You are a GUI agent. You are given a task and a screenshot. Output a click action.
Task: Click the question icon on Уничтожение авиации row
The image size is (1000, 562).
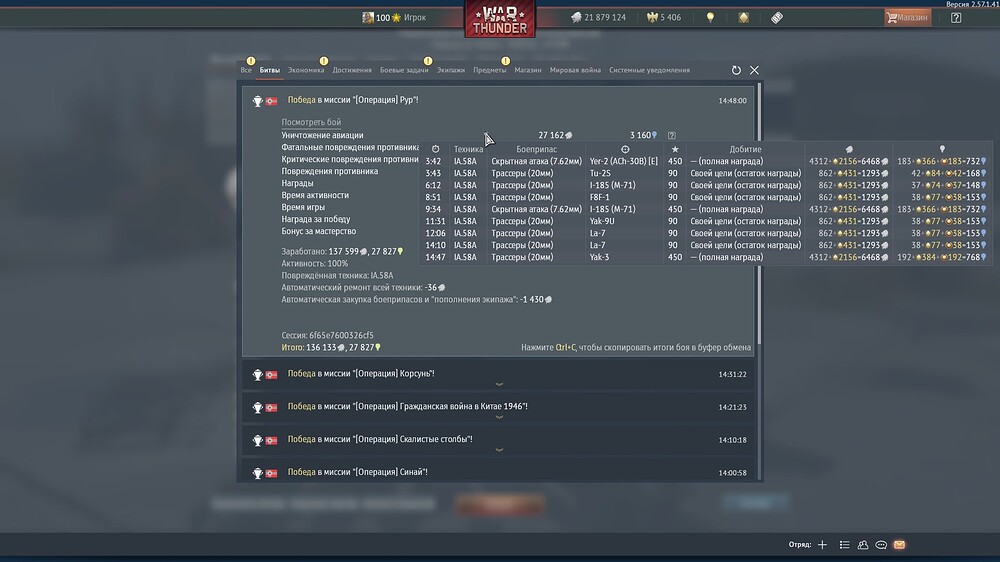point(672,135)
